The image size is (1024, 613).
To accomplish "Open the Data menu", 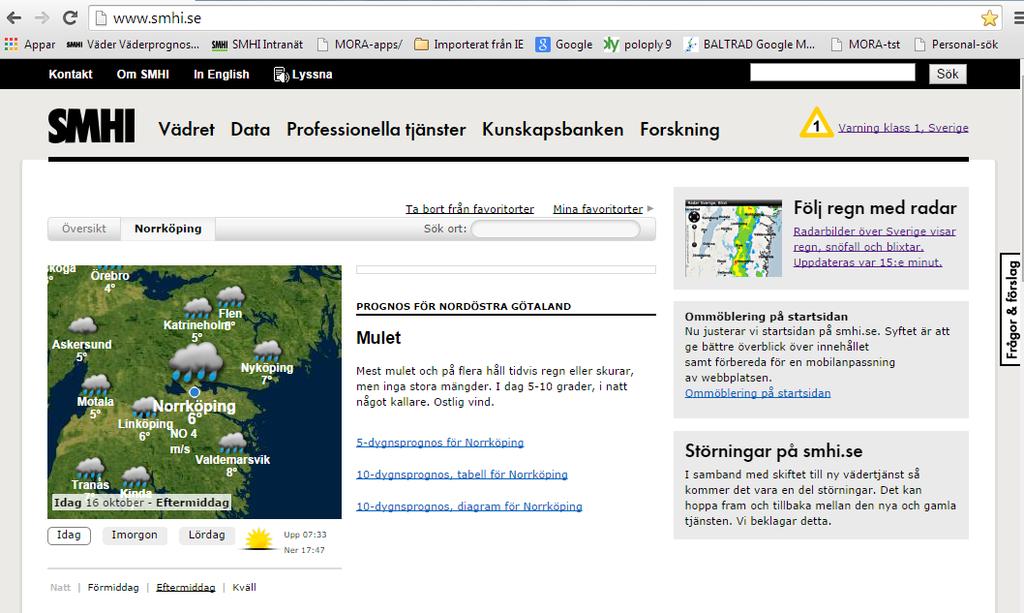I will 250,129.
